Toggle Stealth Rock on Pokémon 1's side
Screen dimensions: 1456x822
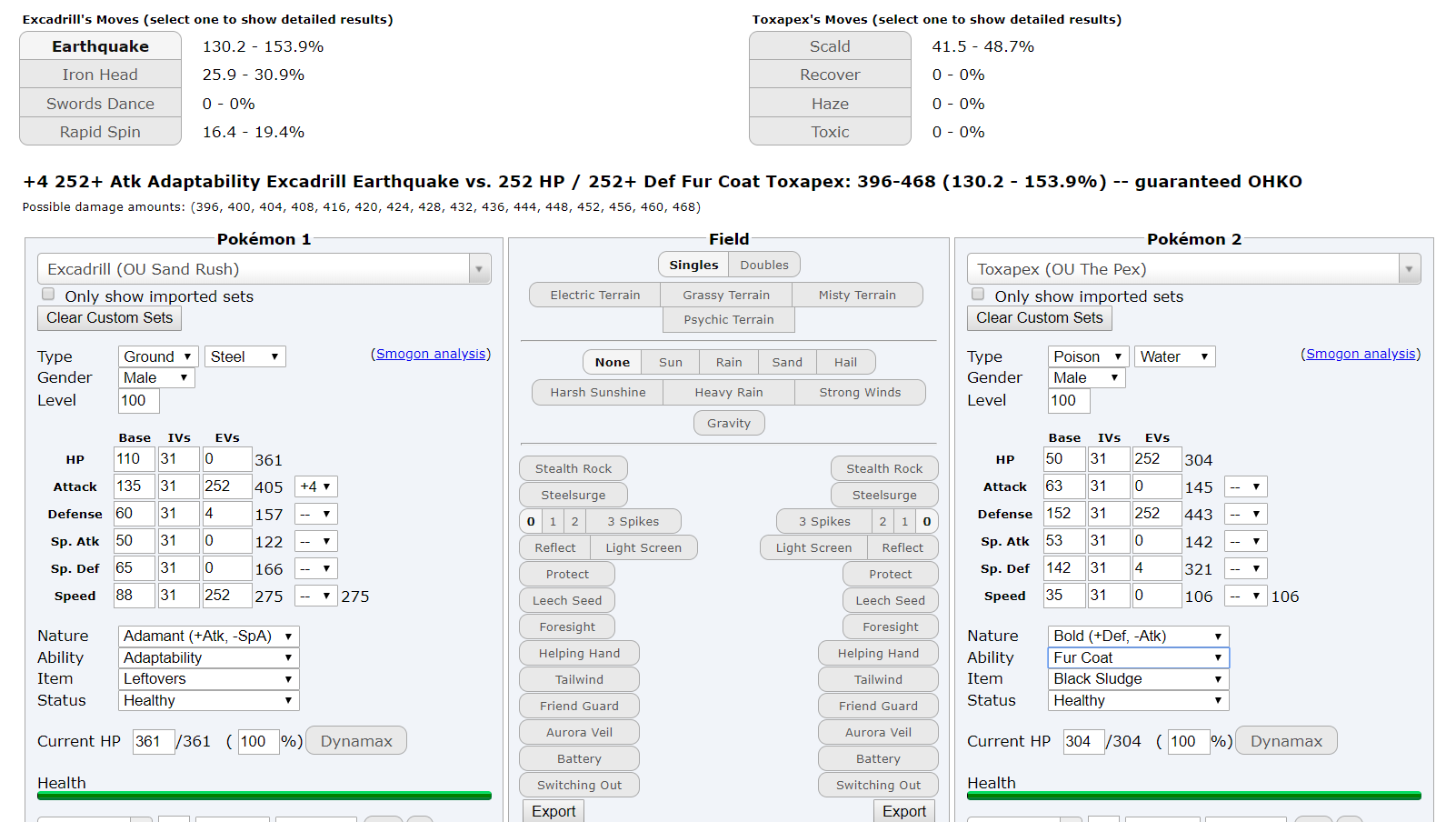pos(573,468)
